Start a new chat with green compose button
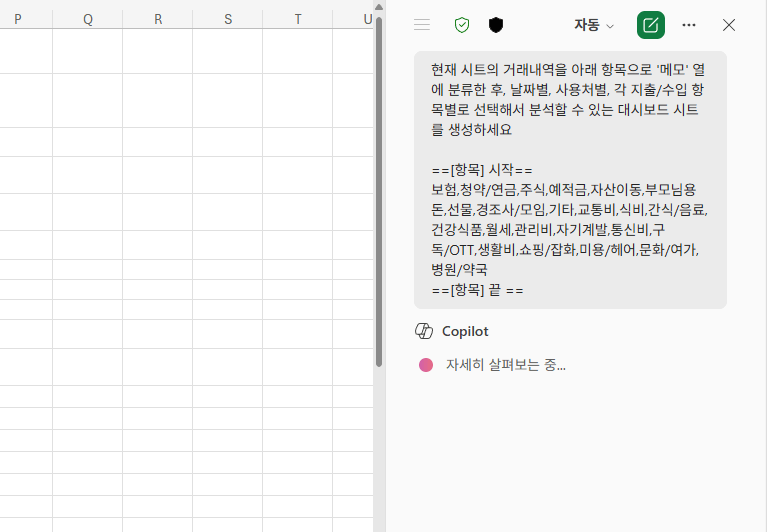768x532 pixels. click(x=650, y=25)
